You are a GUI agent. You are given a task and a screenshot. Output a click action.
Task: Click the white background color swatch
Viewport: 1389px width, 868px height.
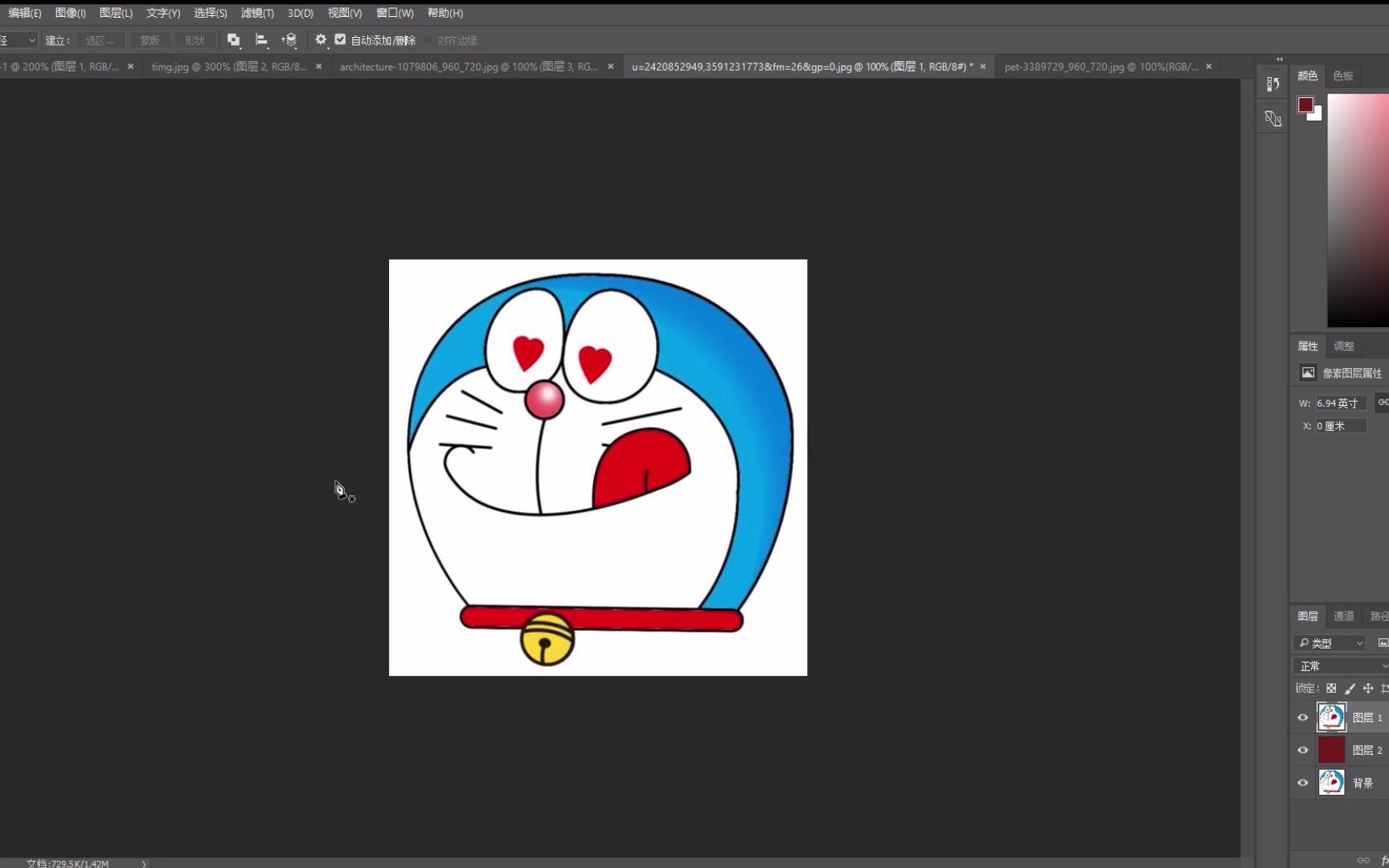[x=1317, y=115]
